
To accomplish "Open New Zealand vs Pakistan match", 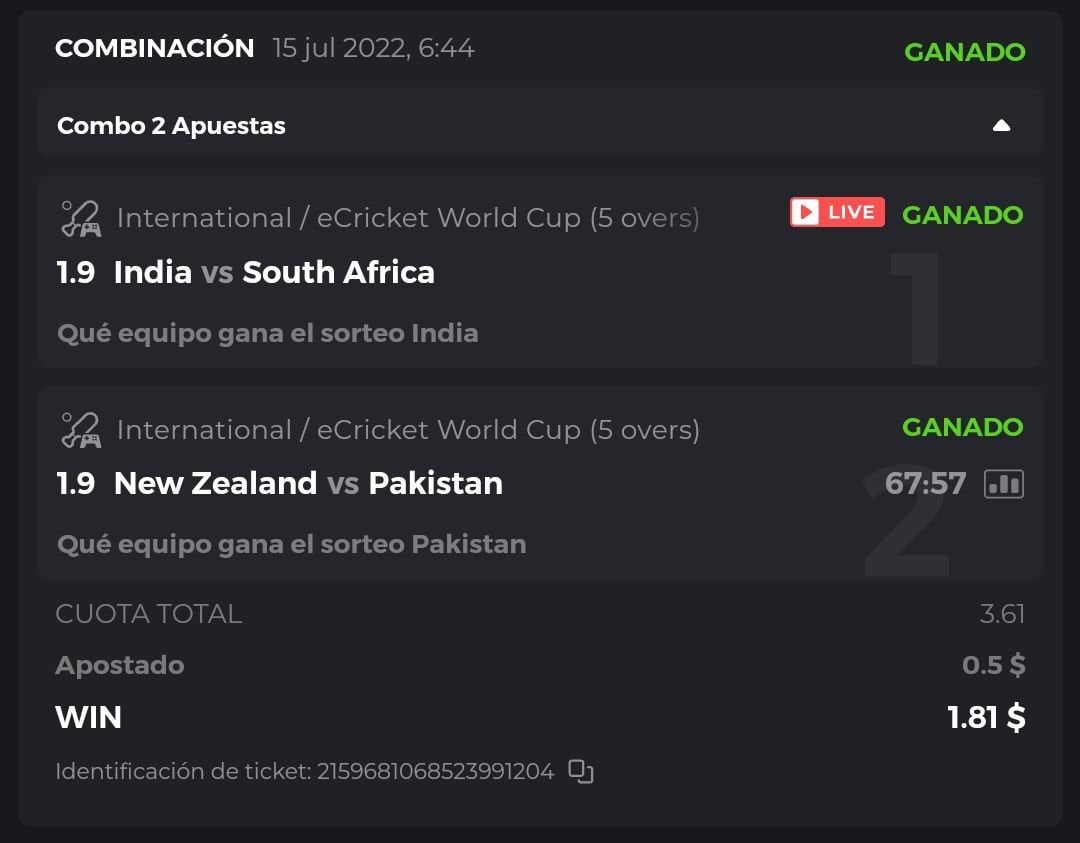I will tap(308, 484).
